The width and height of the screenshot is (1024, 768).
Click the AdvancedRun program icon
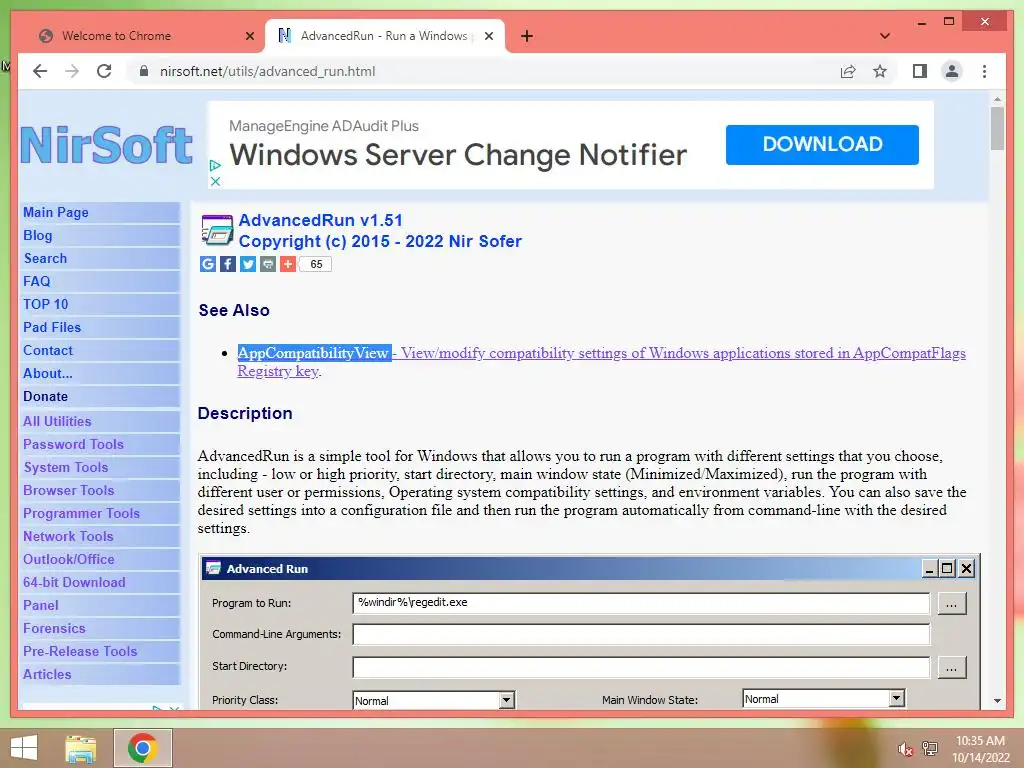(x=217, y=230)
